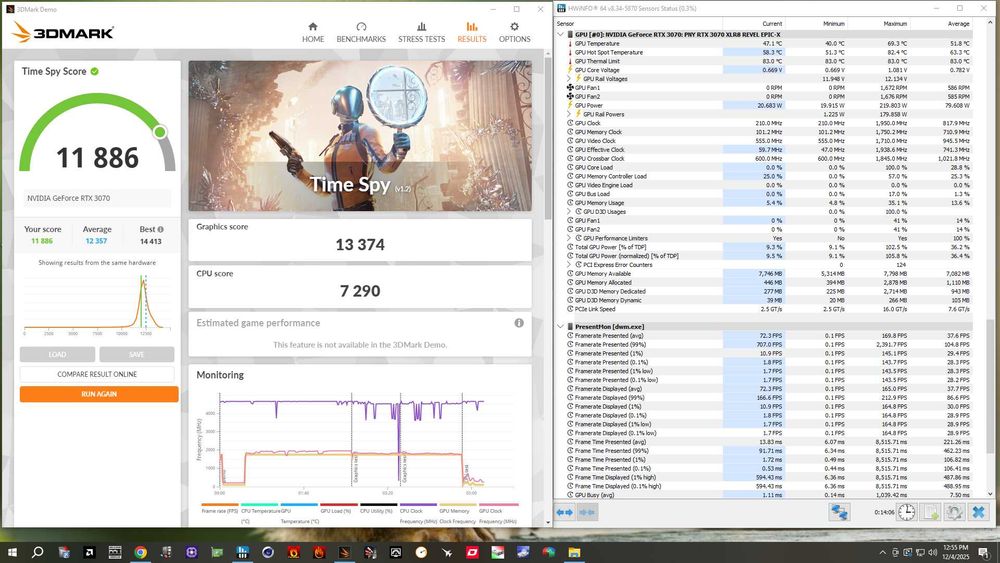Click the HWiNFO expand columns blue arrows button

click(564, 512)
